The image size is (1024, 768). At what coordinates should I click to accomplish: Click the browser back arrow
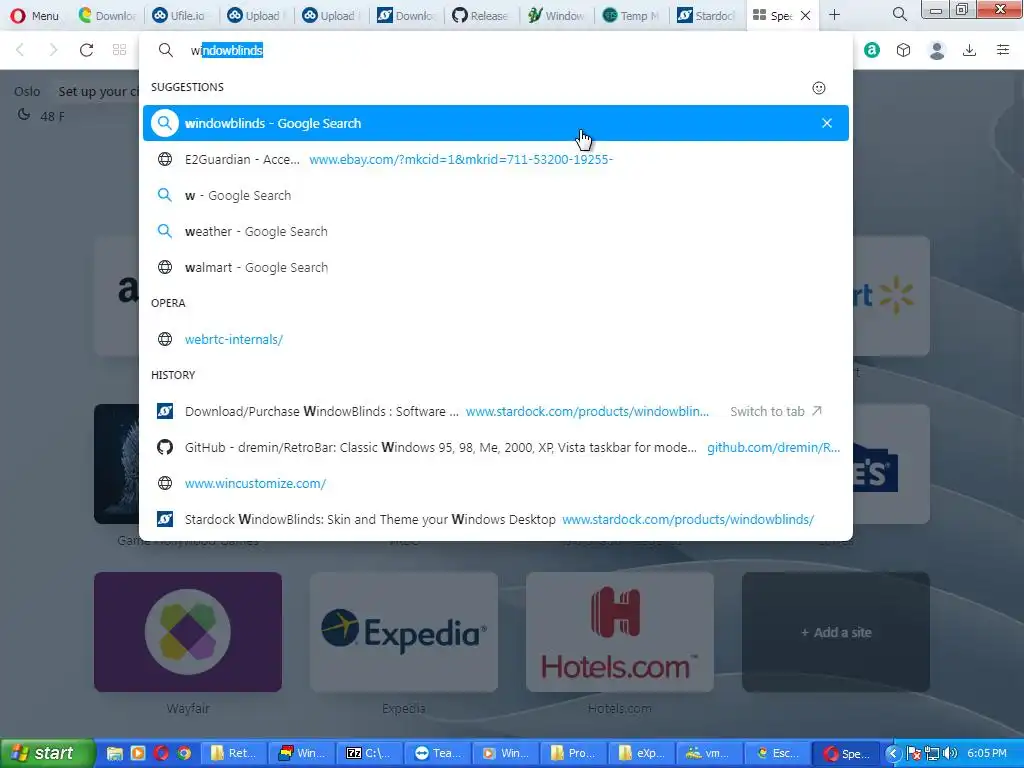(x=20, y=50)
